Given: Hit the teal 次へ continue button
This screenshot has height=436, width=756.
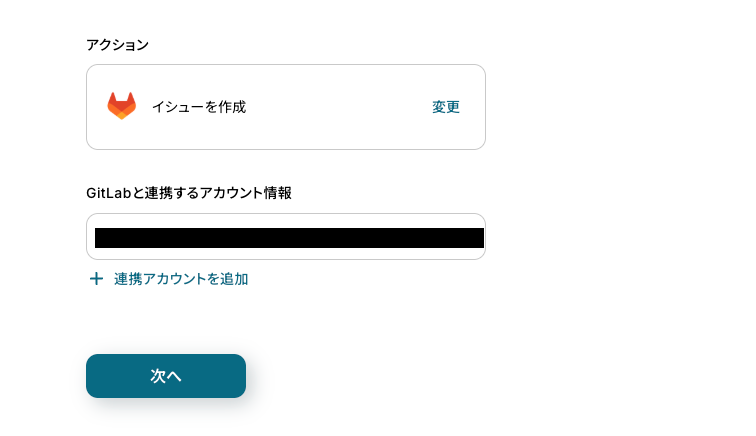Looking at the screenshot, I should tap(166, 376).
